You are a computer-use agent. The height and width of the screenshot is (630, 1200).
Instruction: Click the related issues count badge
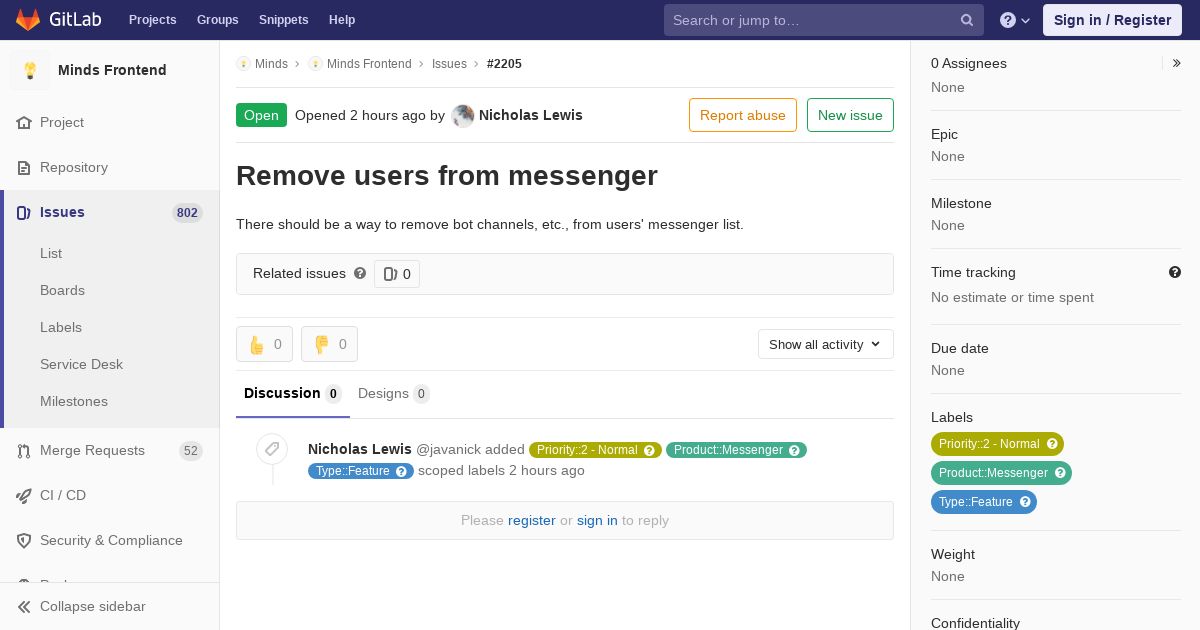pyautogui.click(x=397, y=274)
